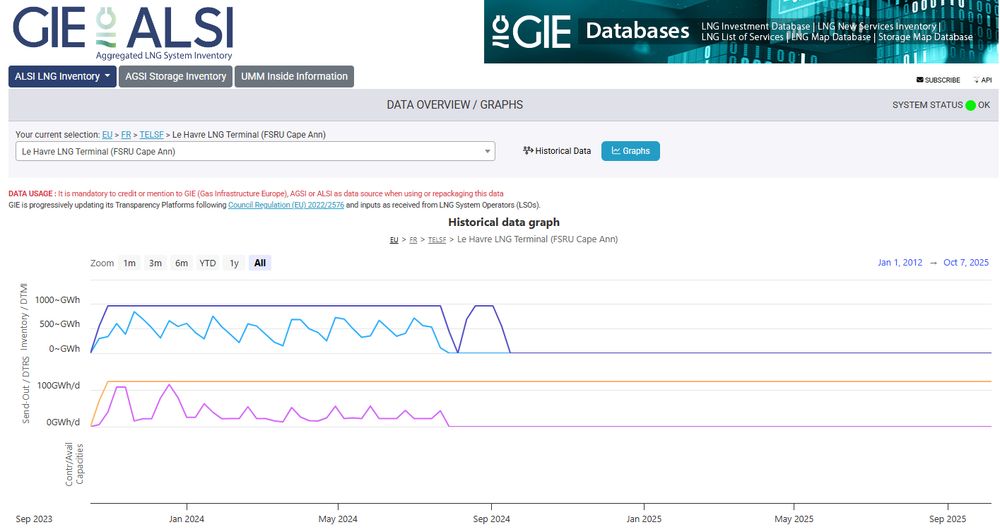Viewport: 1000px width, 529px height.
Task: Open the ALSI LNG Inventory dropdown menu
Action: pos(62,77)
